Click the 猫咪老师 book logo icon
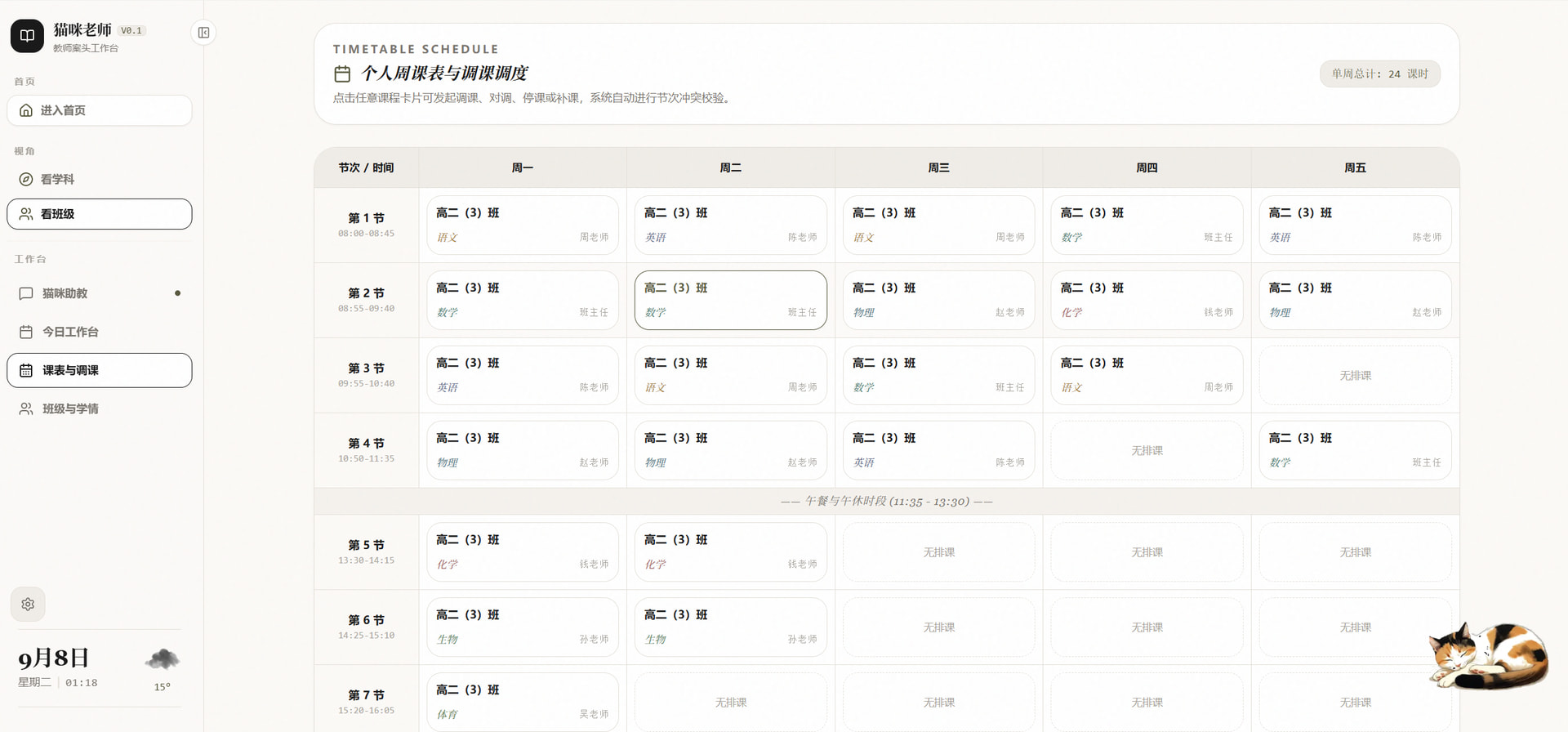 pos(27,36)
